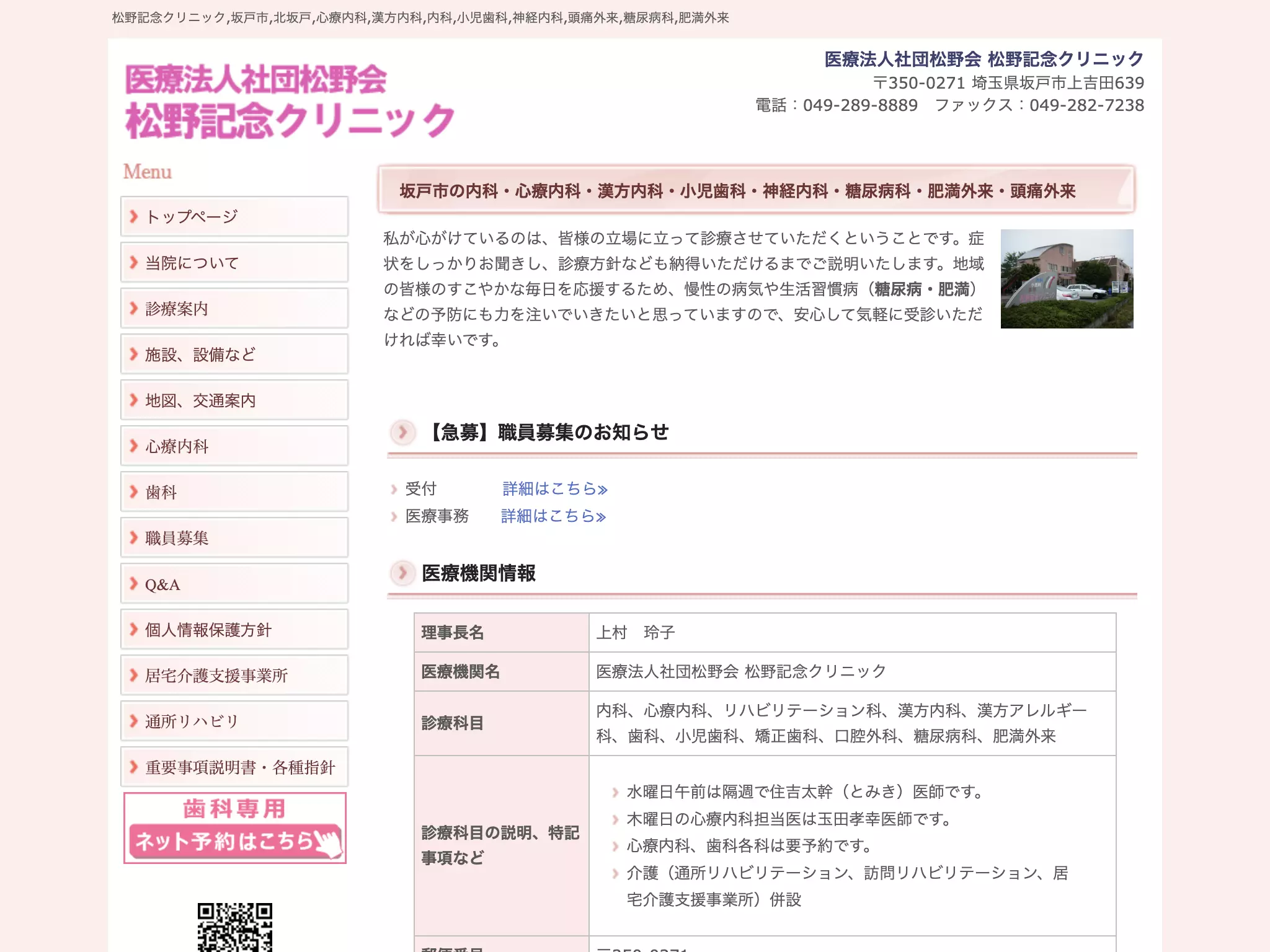The image size is (1270, 952).
Task: Click the 坂戸市の内科・心療内科 banner heading
Action: tap(757, 190)
